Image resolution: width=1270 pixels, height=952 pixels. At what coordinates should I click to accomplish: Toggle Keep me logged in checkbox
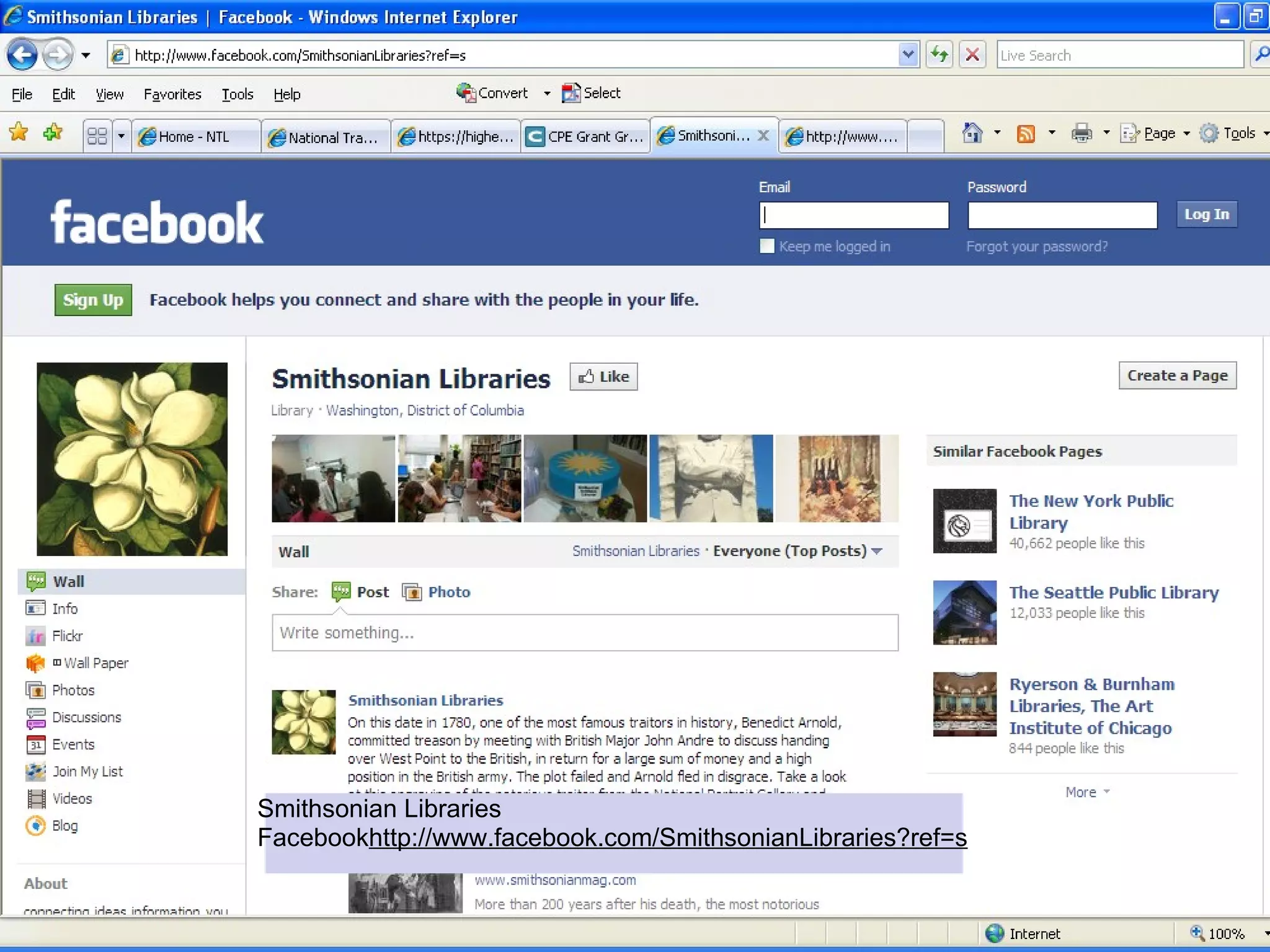tap(767, 246)
